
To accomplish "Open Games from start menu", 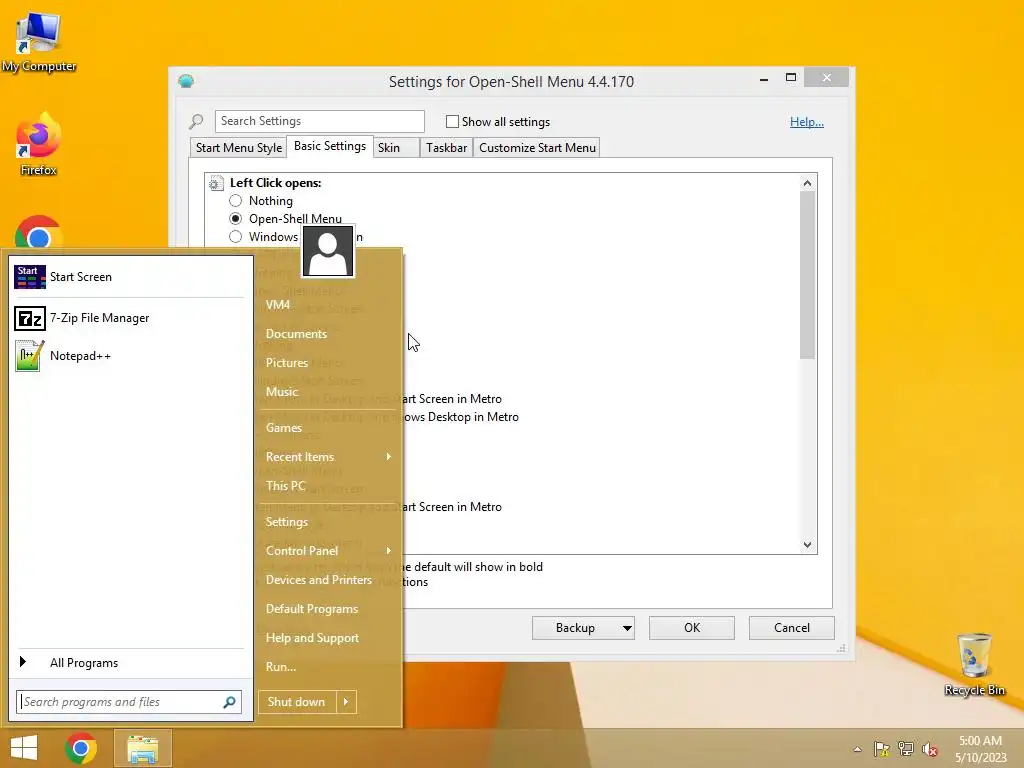I will [284, 428].
